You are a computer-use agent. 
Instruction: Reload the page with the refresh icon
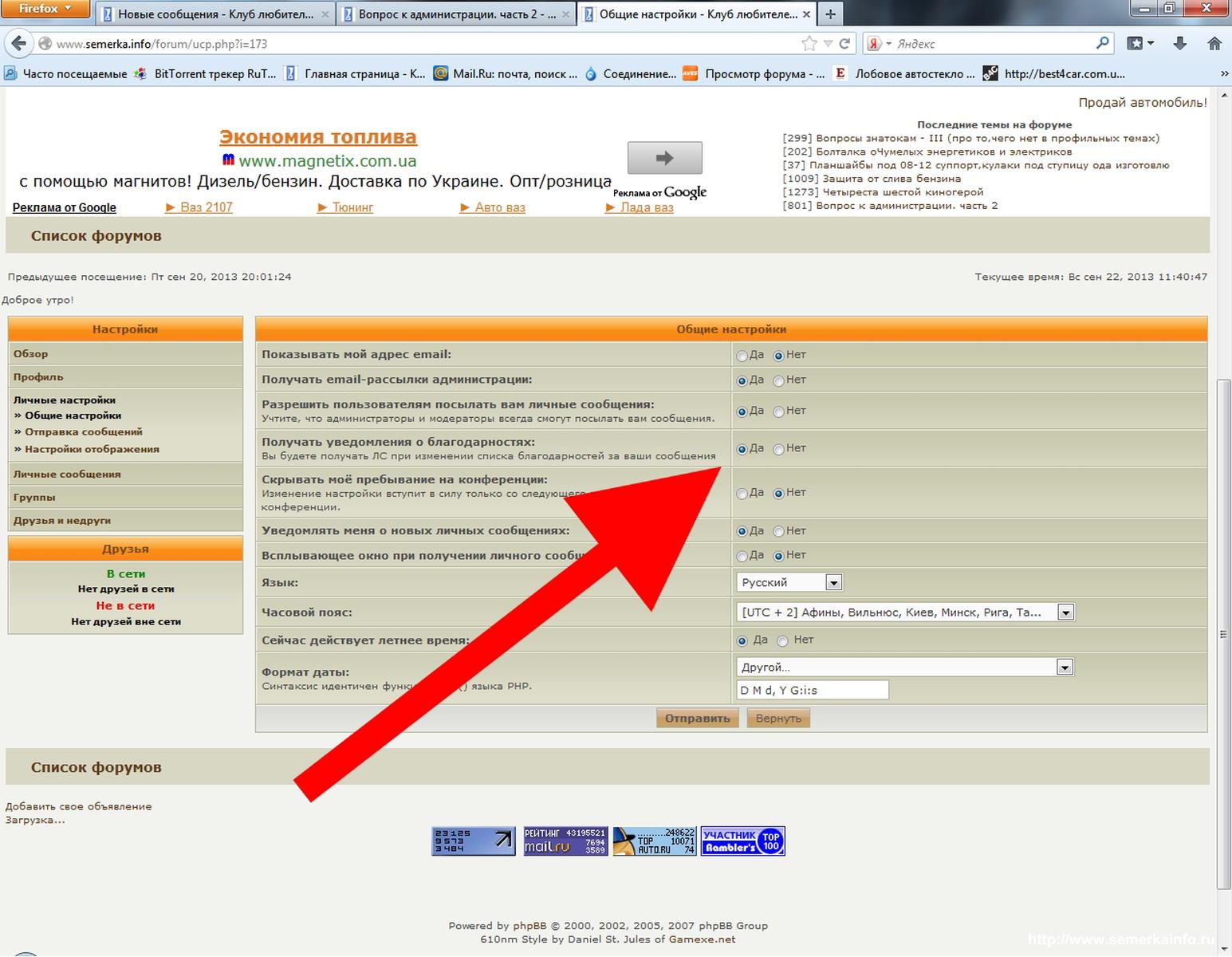tap(845, 44)
